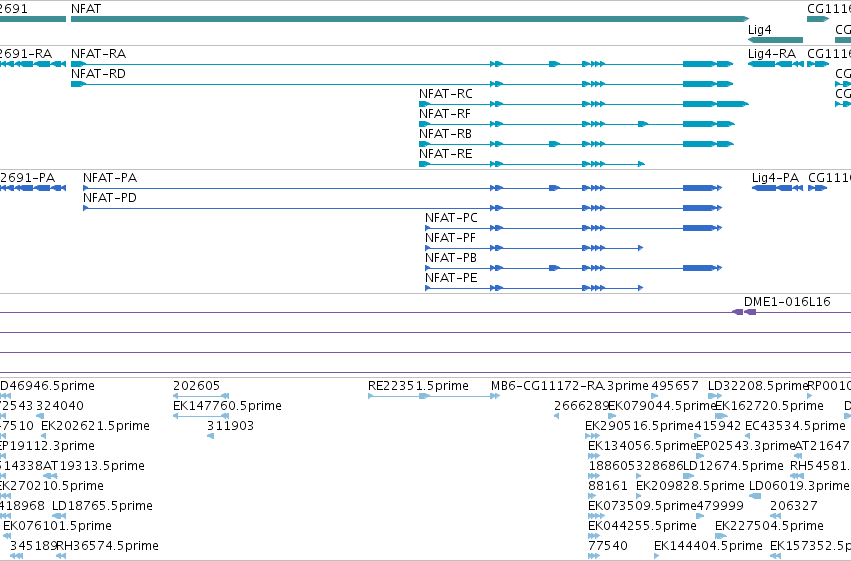
Task: Click the DME1-016L16 clone label
Action: tap(787, 302)
